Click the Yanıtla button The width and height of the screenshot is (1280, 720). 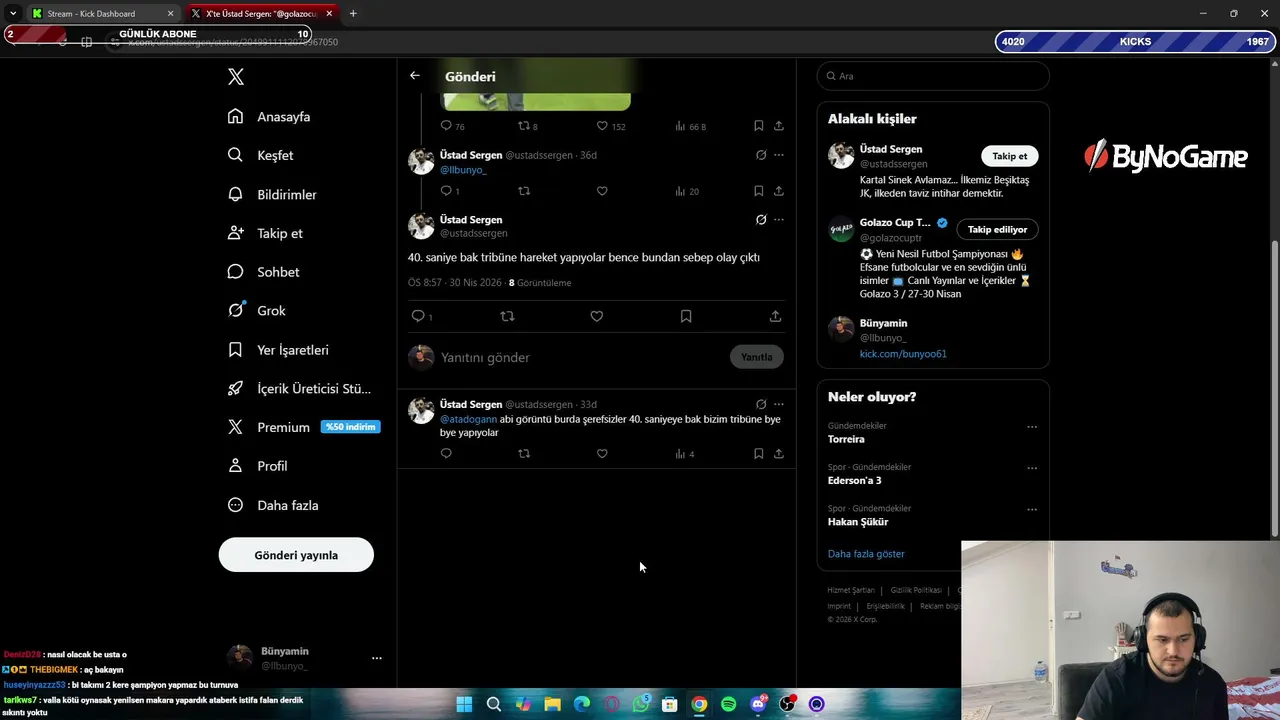pyautogui.click(x=757, y=357)
